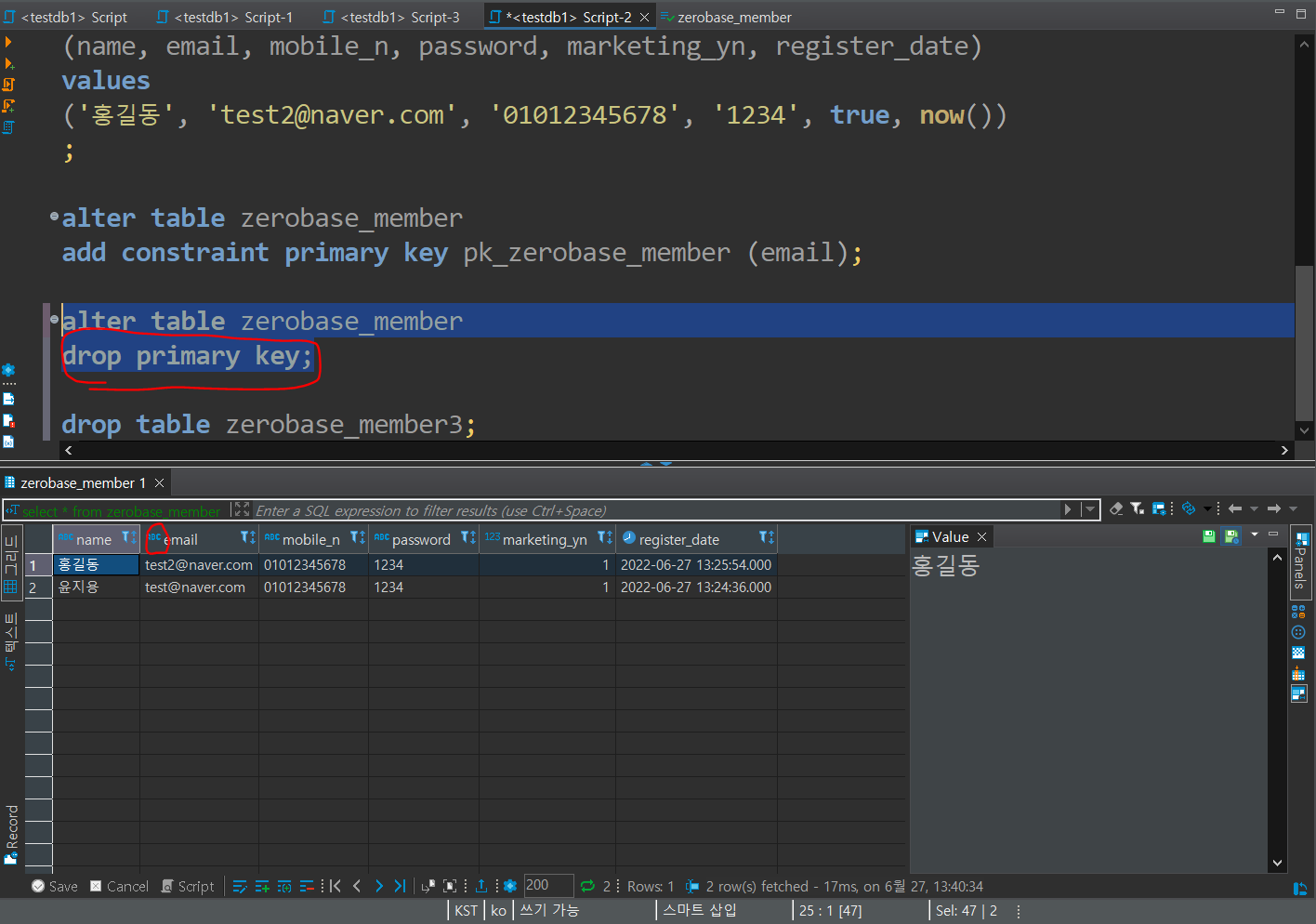Viewport: 1316px width, 924px height.
Task: Add new row icon in bottom toolbar
Action: click(262, 886)
